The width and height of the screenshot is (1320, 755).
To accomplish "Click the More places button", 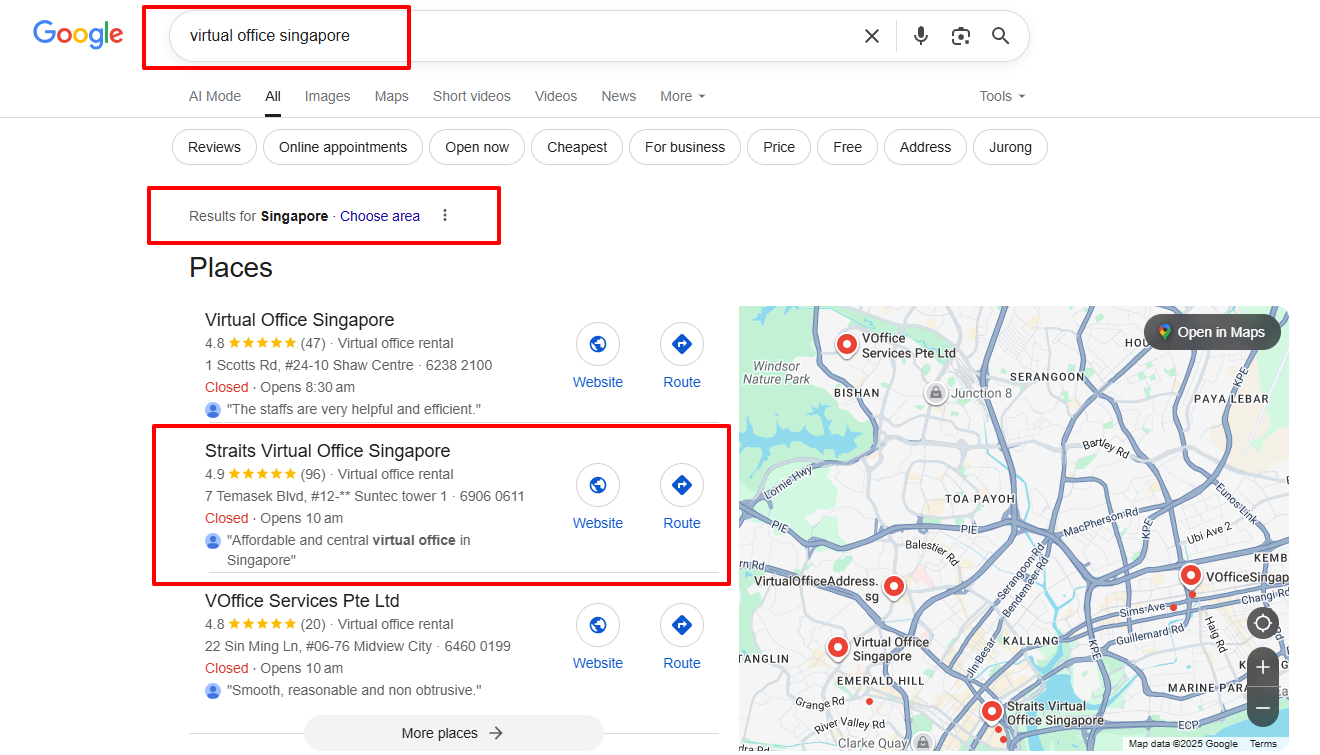I will pyautogui.click(x=453, y=733).
